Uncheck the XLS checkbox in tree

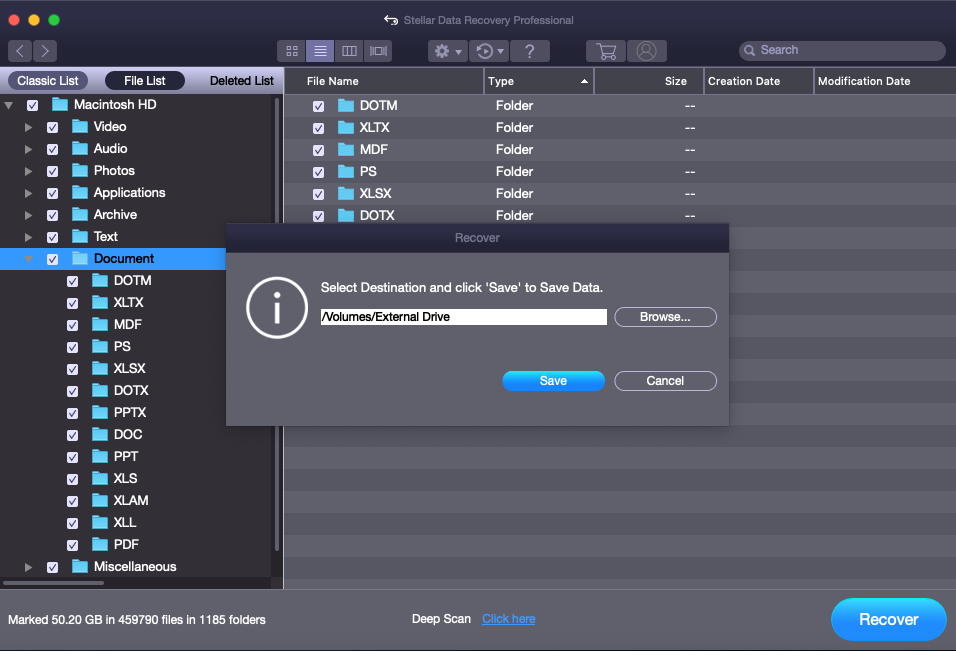[x=73, y=479]
